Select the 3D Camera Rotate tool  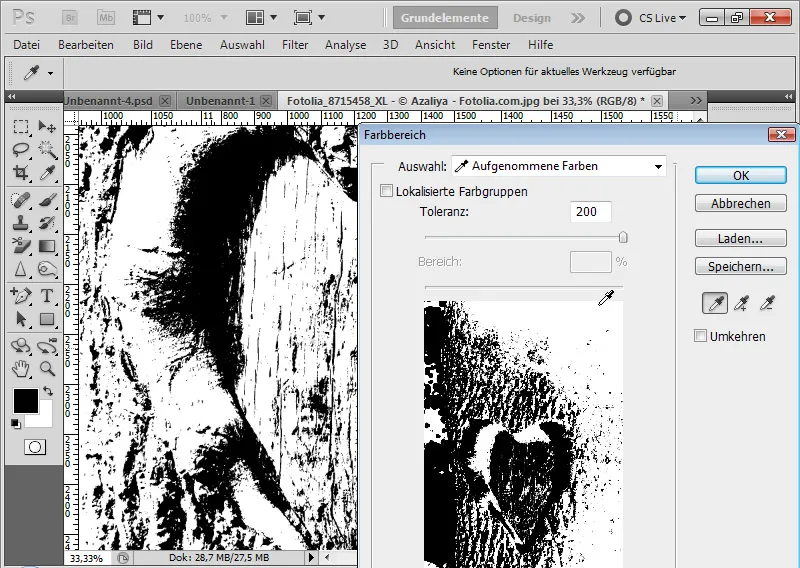[x=47, y=345]
